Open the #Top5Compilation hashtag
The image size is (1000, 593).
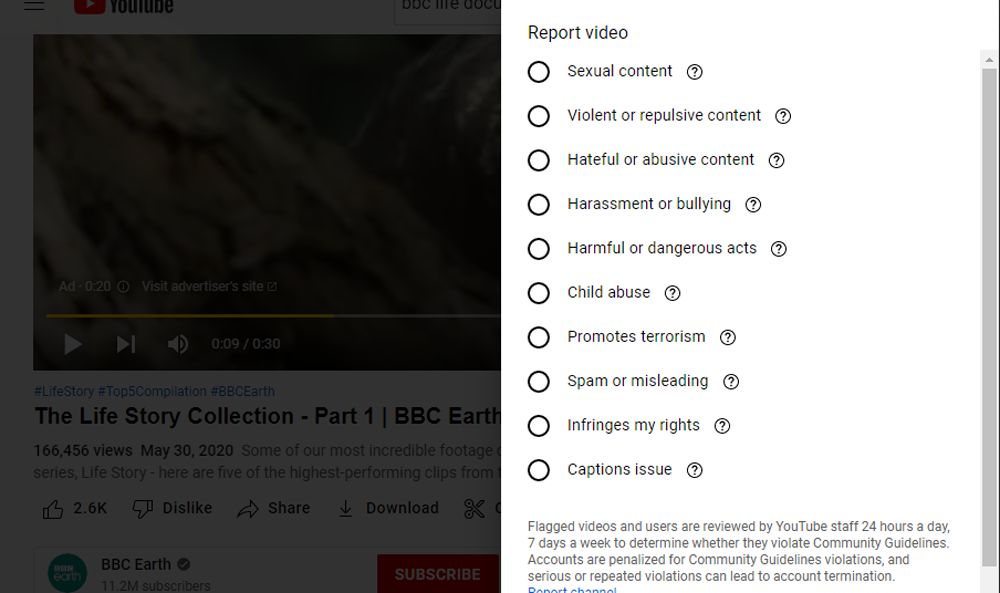pyautogui.click(x=152, y=392)
